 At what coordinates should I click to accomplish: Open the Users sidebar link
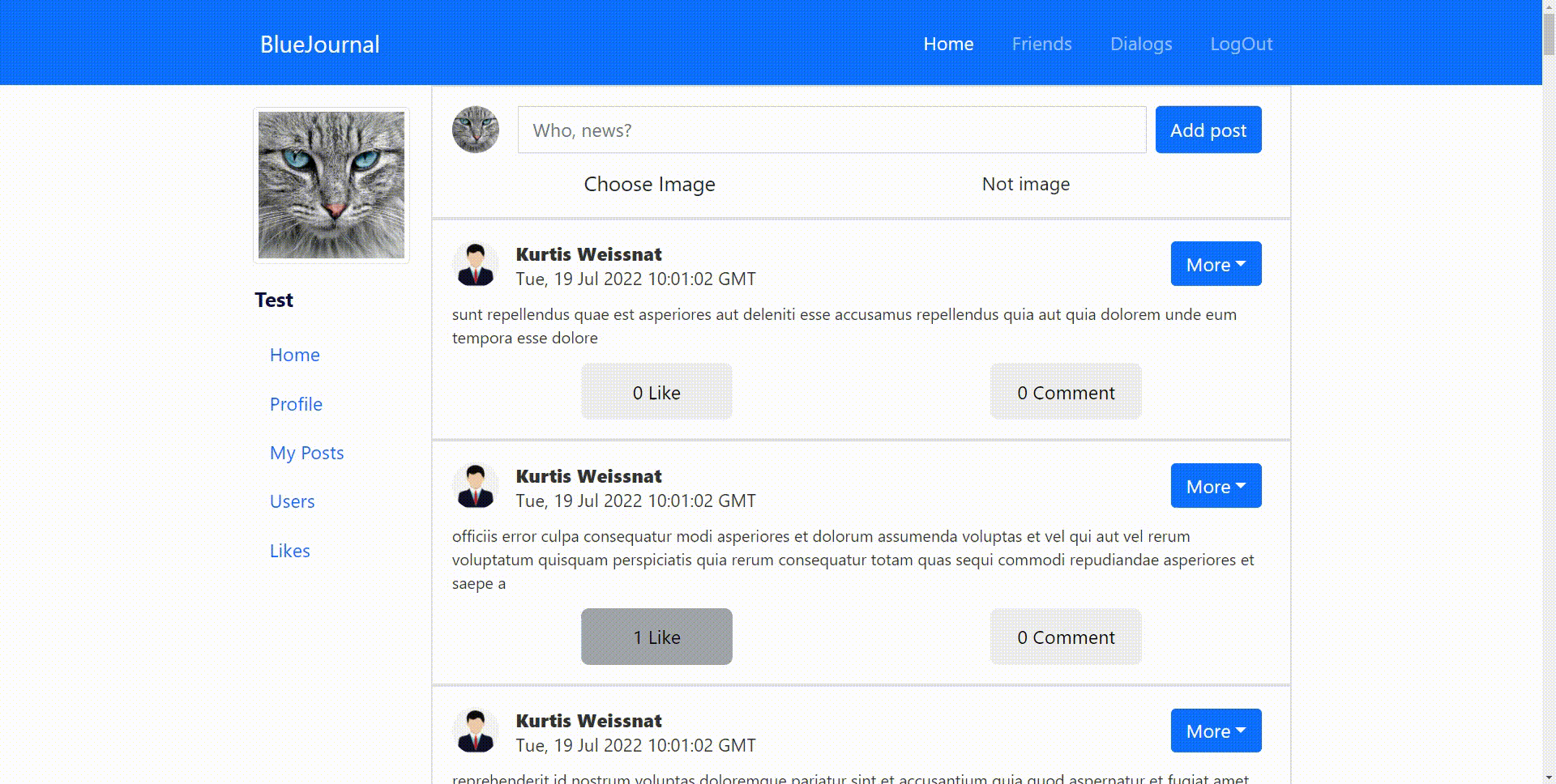click(x=292, y=501)
